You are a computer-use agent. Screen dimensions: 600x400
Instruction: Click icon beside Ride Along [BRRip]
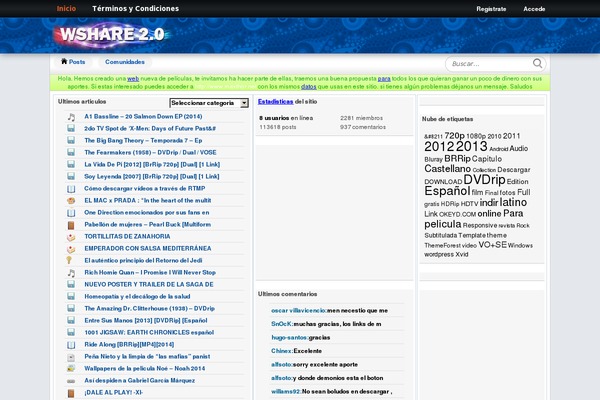(x=71, y=345)
